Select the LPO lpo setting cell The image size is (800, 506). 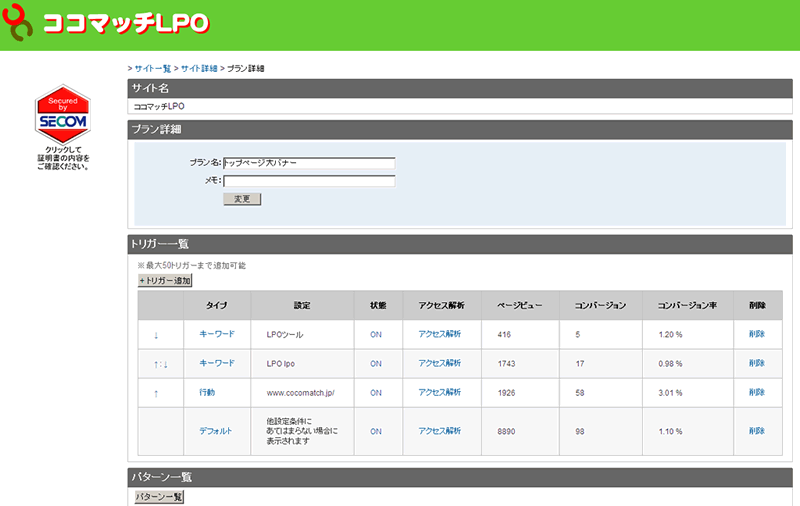[302, 364]
